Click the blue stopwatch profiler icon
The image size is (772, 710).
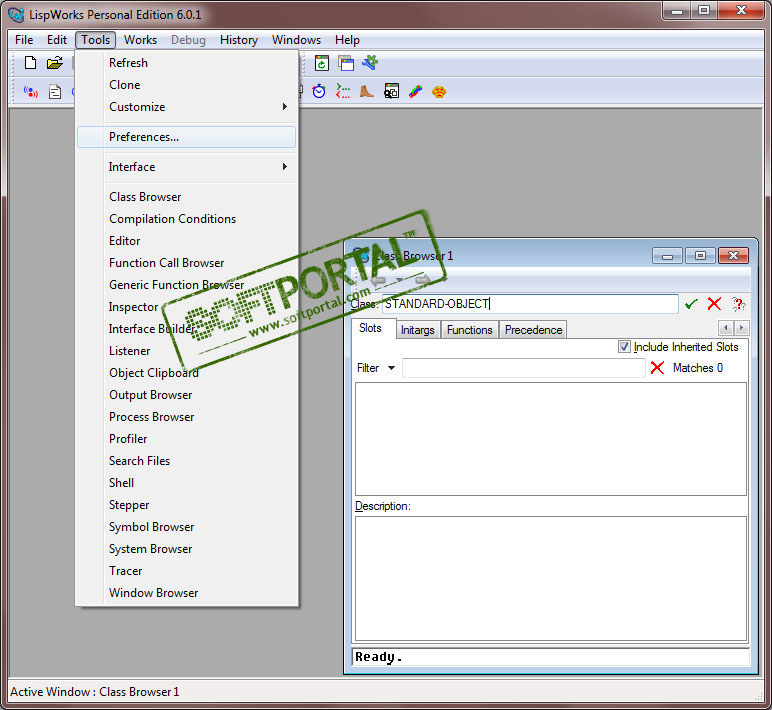[x=319, y=91]
